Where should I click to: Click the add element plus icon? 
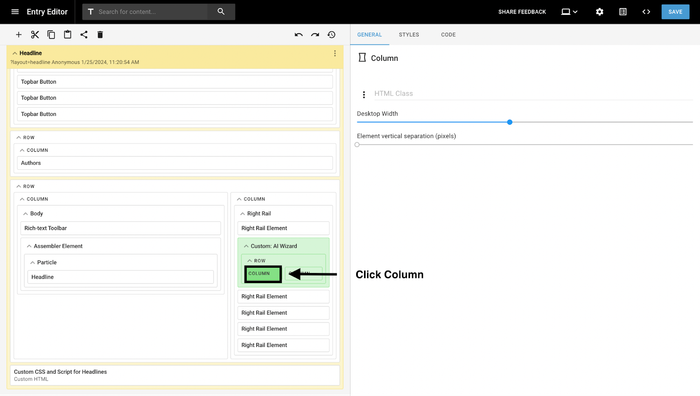[x=18, y=34]
